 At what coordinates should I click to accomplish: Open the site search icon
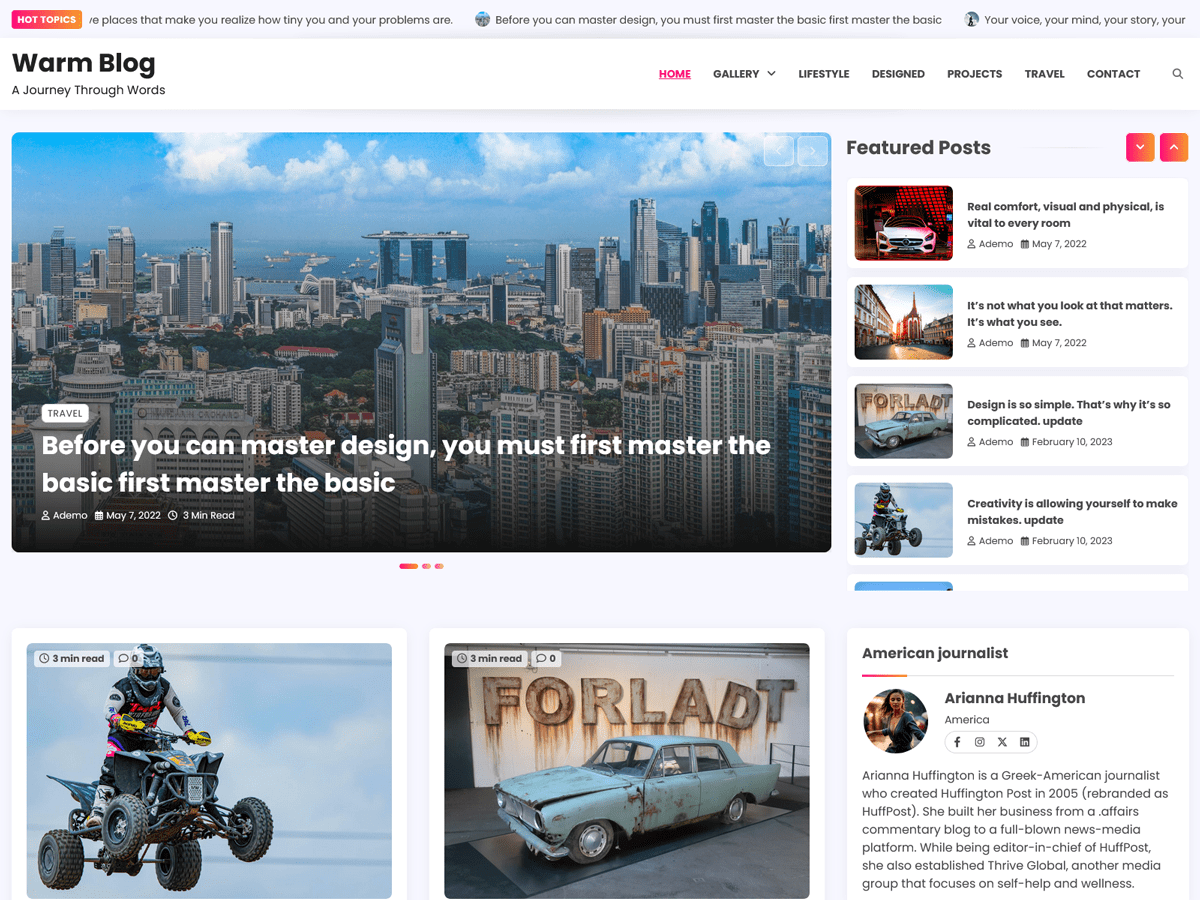click(x=1177, y=73)
